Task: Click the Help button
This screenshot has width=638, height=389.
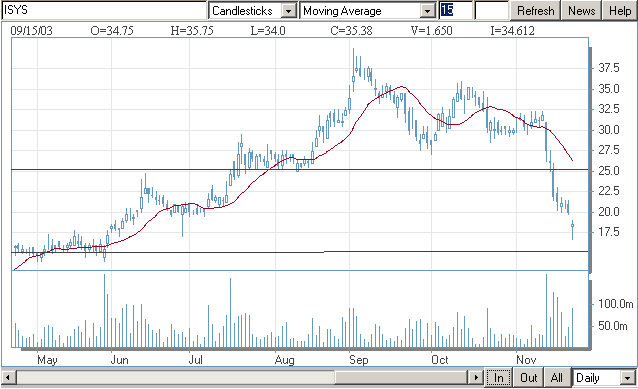Action: [620, 11]
